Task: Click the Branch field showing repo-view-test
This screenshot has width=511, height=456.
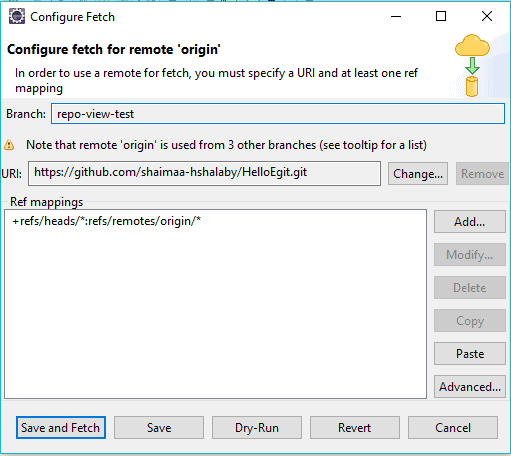Action: coord(278,114)
